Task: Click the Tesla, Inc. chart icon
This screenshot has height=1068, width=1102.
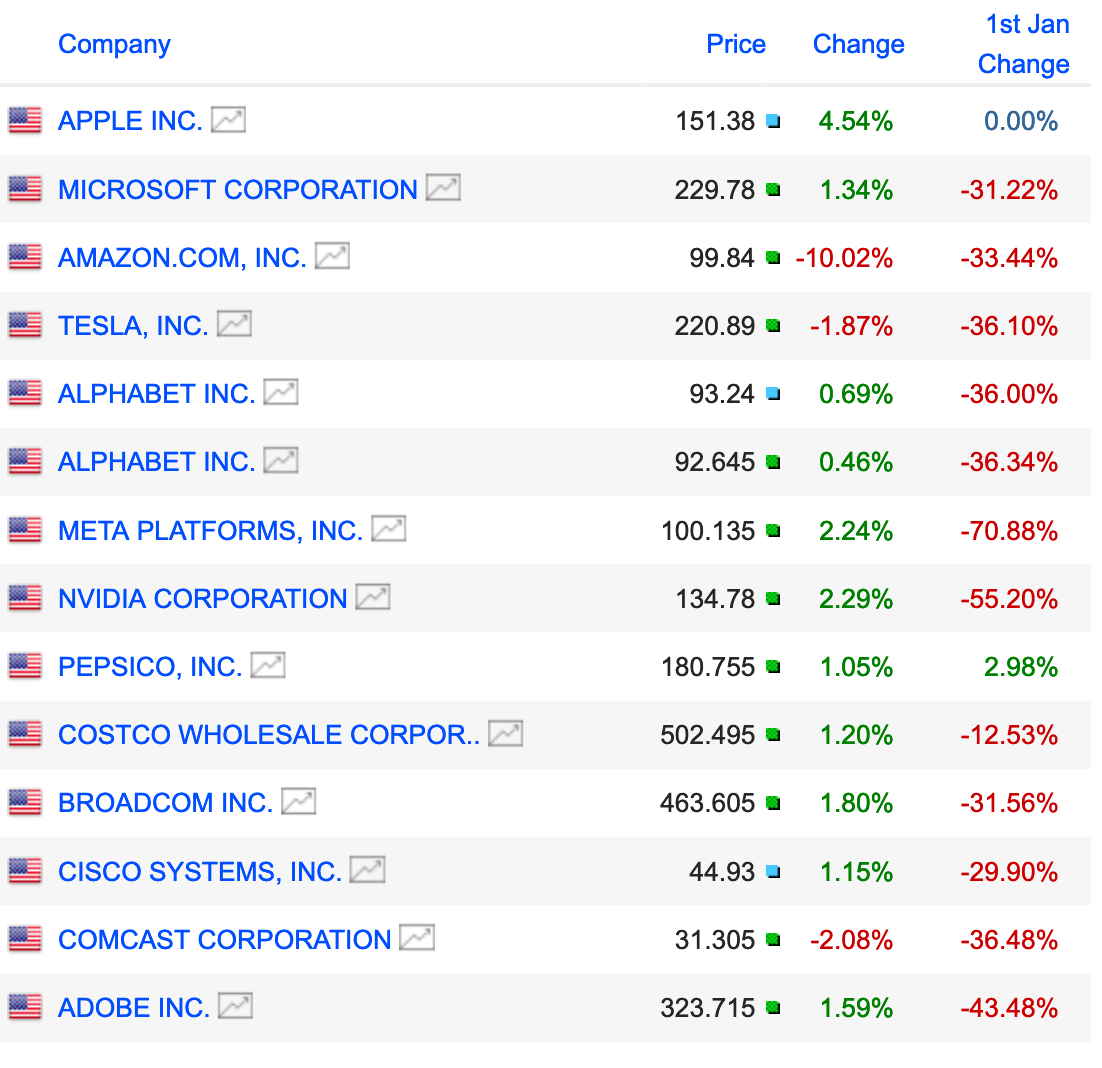Action: pos(234,325)
